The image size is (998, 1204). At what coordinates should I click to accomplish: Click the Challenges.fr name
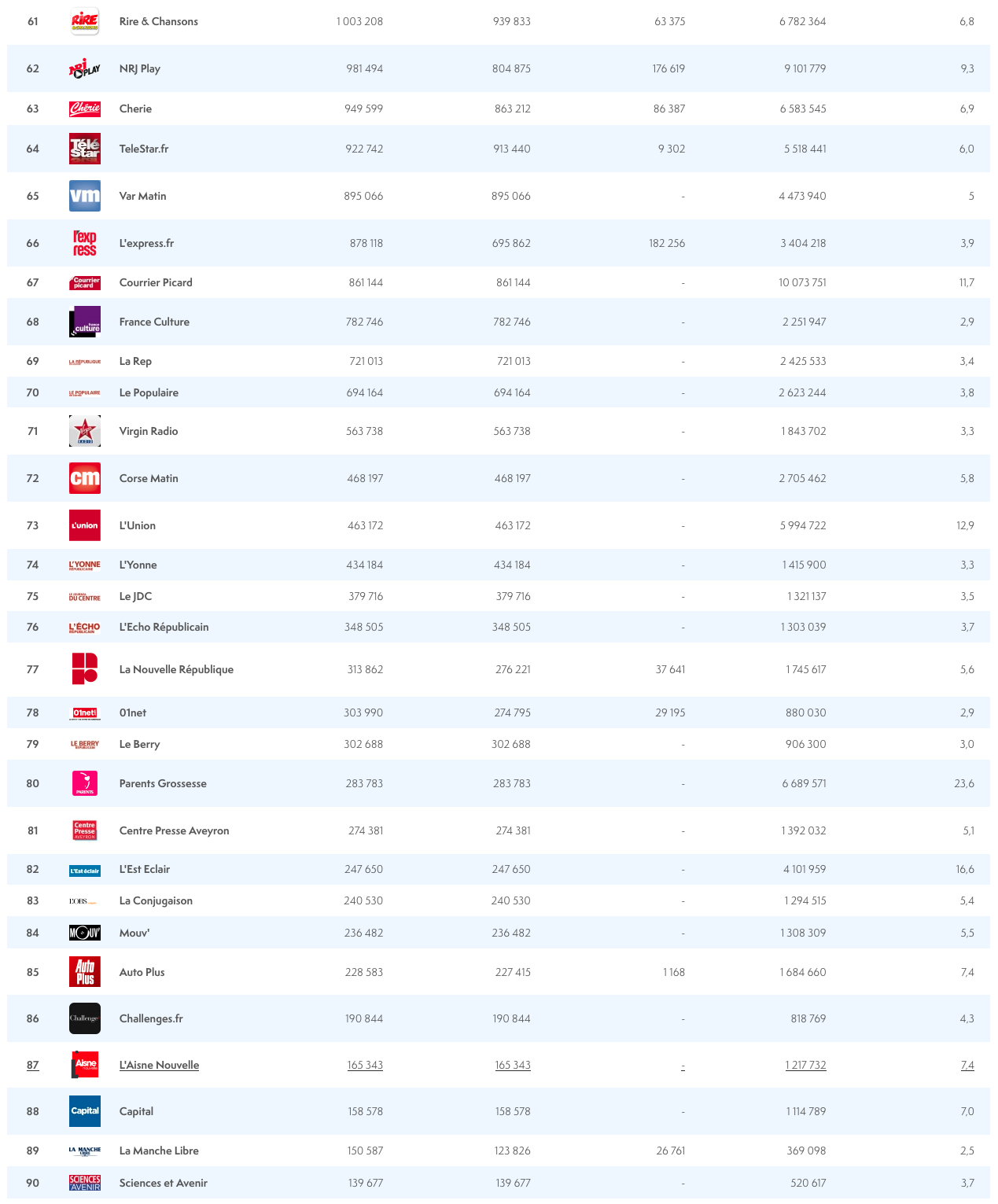pyautogui.click(x=151, y=1018)
